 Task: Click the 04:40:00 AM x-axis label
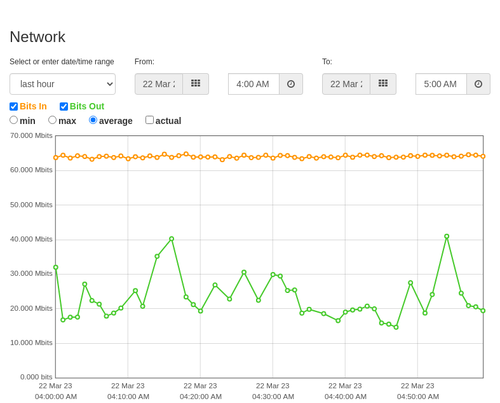tap(345, 397)
